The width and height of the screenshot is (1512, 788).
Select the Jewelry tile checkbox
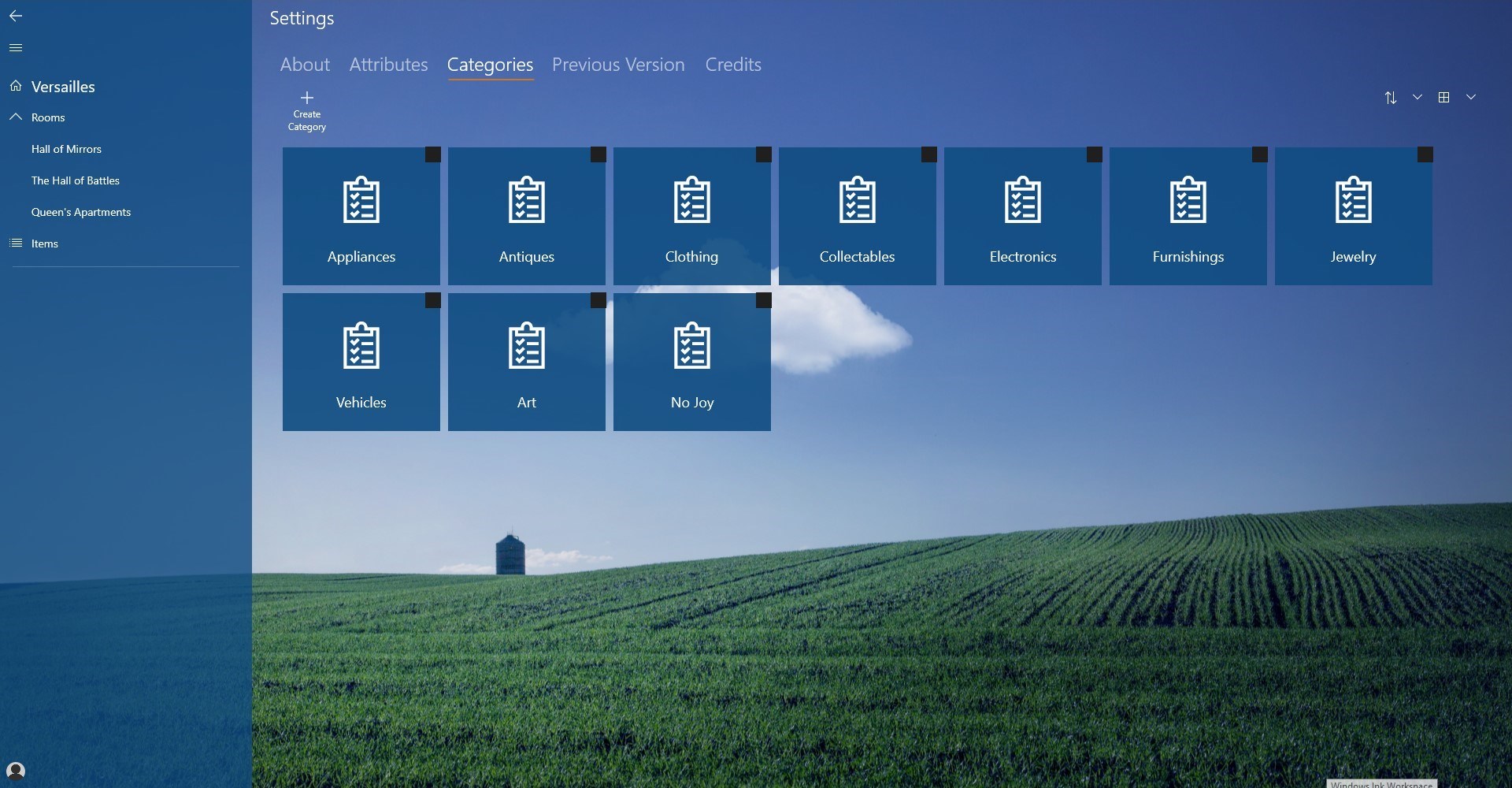(1425, 154)
